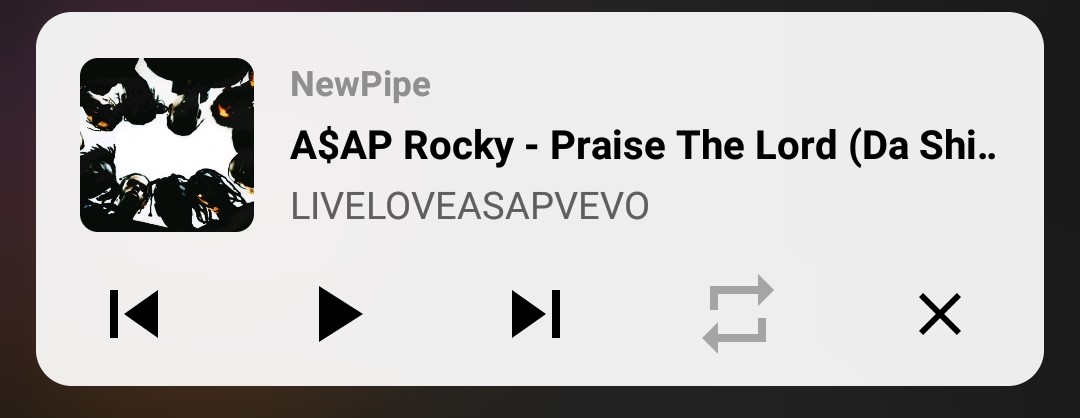Skip to the next track
Image resolution: width=1080 pixels, height=418 pixels.
[536, 314]
